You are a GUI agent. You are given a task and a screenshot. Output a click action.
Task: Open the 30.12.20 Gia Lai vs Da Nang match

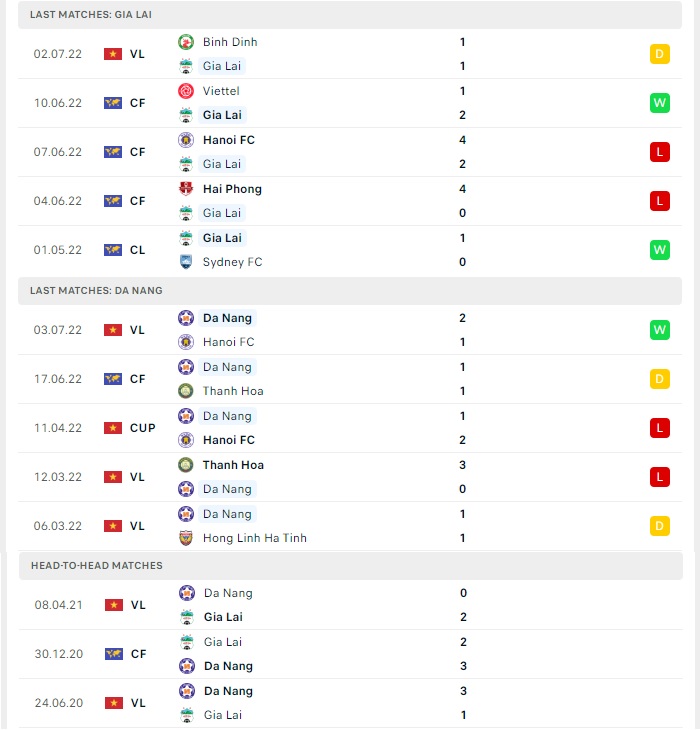[x=351, y=654]
